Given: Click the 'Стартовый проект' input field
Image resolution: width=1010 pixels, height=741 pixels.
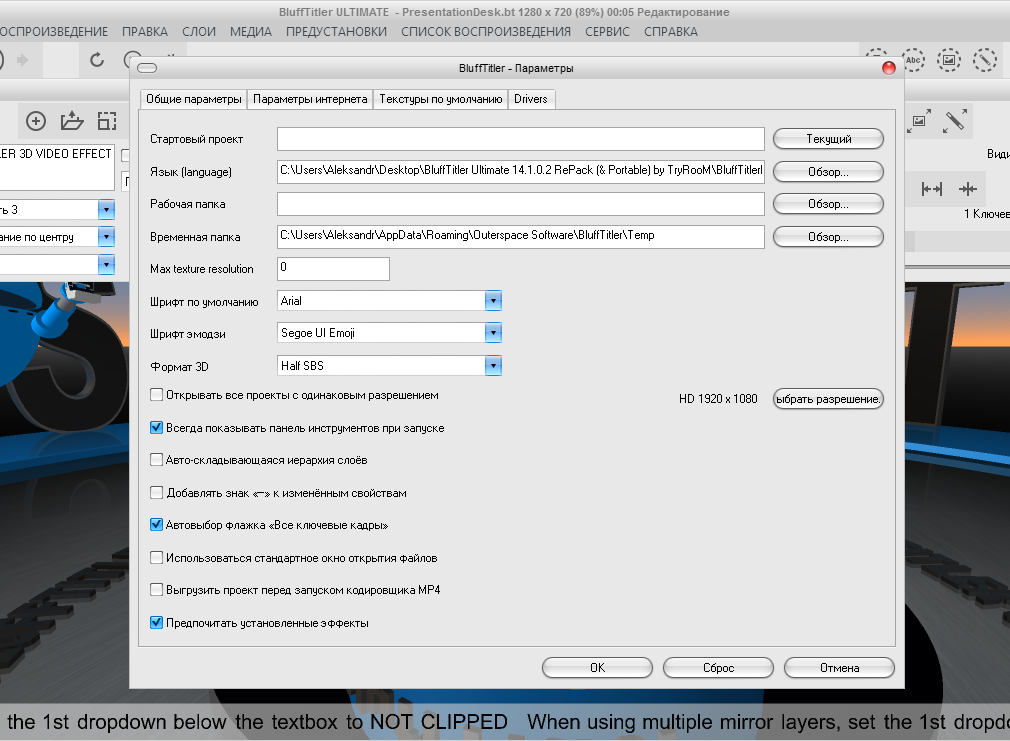Looking at the screenshot, I should (520, 139).
